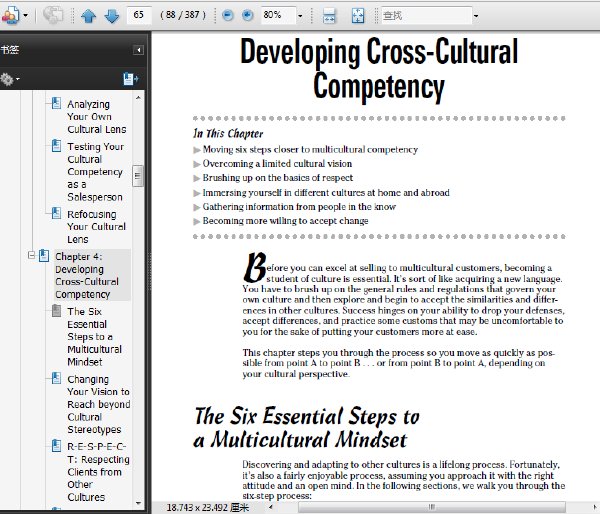Go to previous page with up arrow

88,16
